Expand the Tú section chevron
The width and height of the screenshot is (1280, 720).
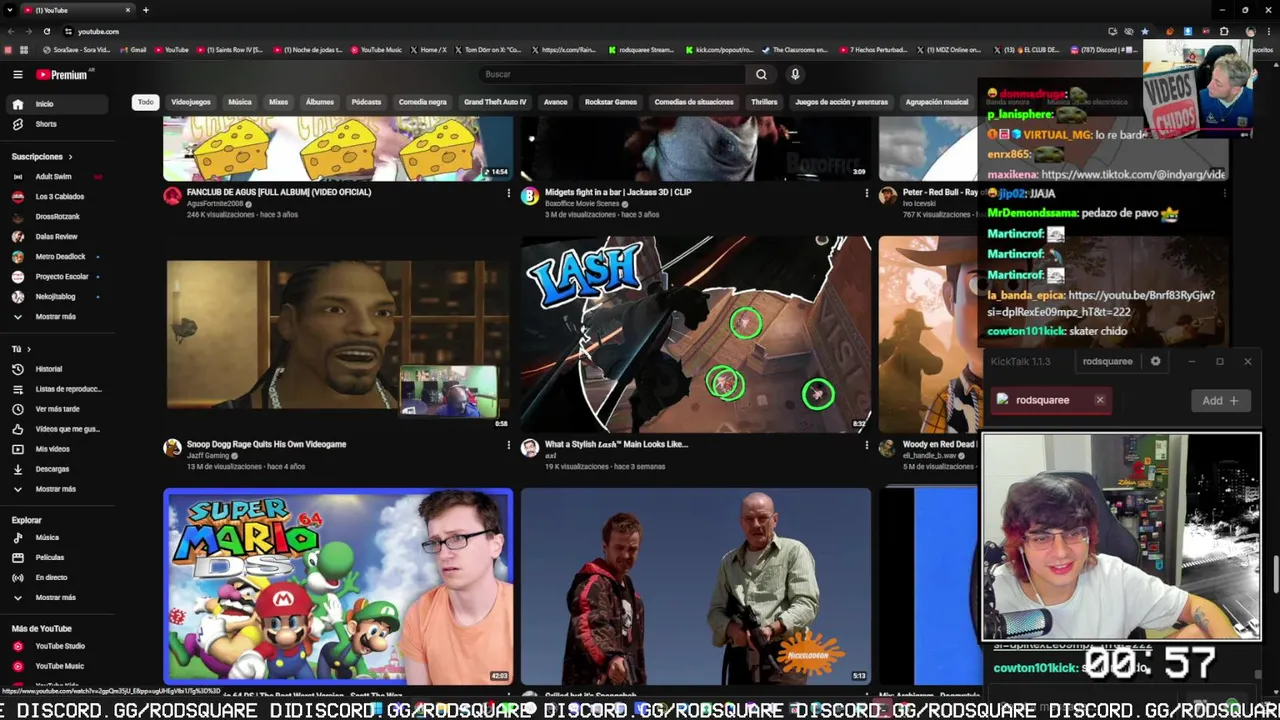point(29,349)
